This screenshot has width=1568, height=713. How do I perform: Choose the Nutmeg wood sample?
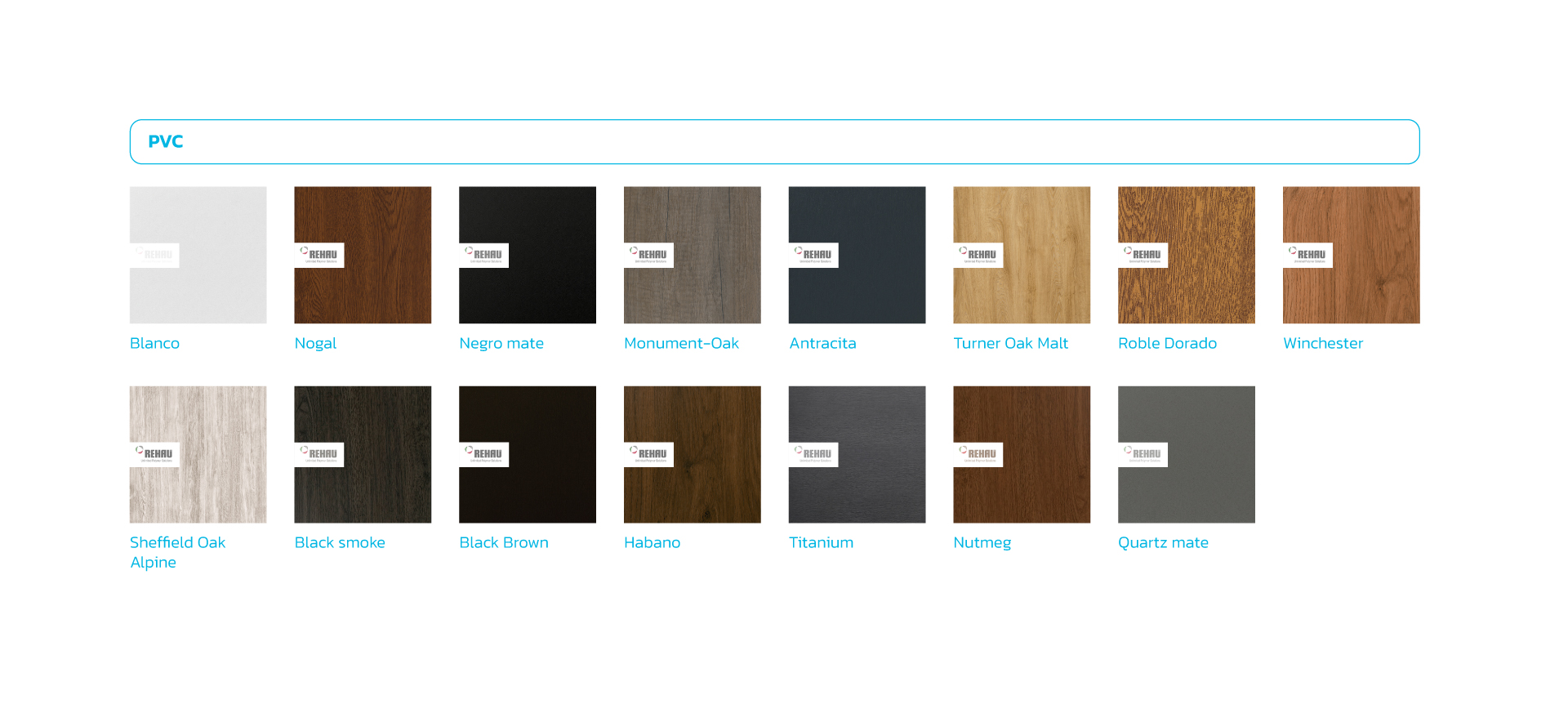click(1022, 455)
